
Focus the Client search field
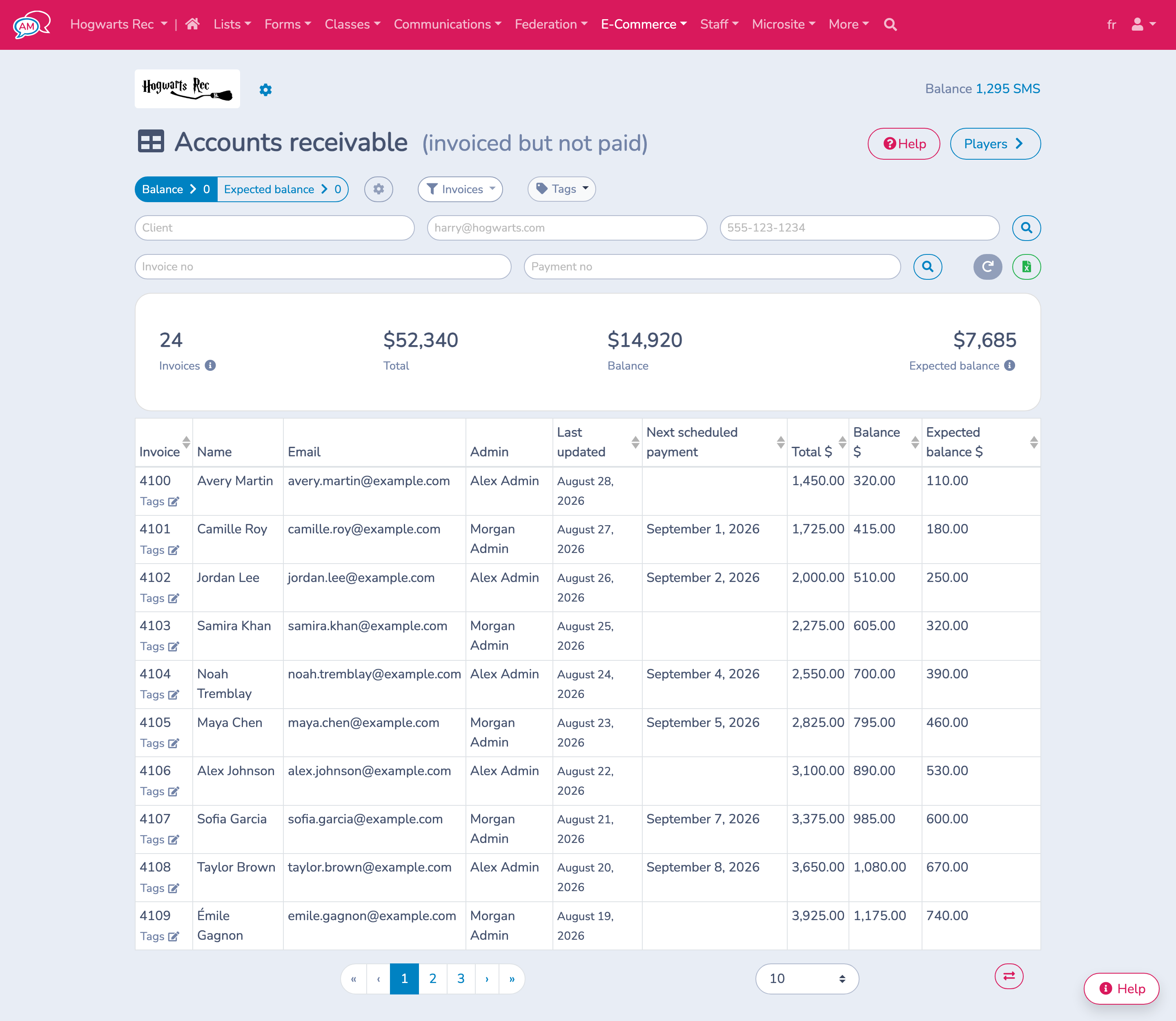pyautogui.click(x=275, y=228)
